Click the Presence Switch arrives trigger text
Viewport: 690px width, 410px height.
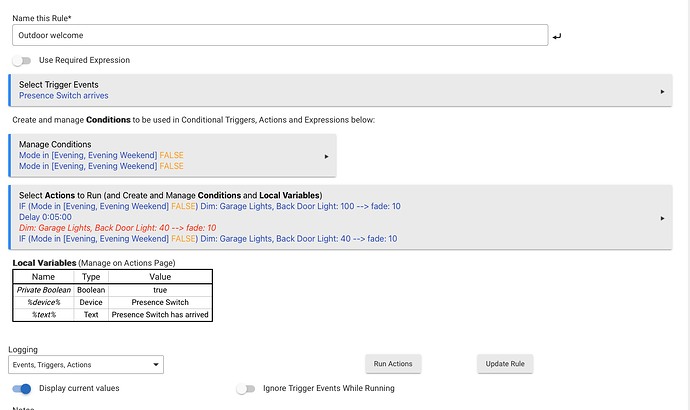[x=64, y=96]
